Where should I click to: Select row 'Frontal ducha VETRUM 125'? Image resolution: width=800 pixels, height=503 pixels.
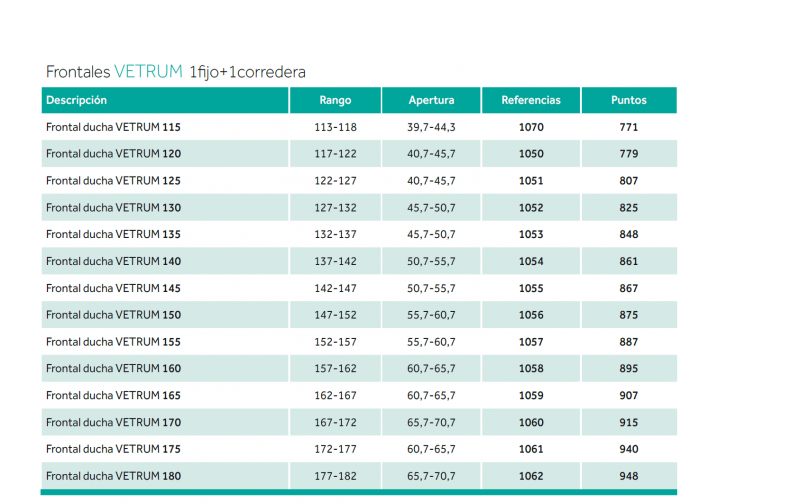359,181
